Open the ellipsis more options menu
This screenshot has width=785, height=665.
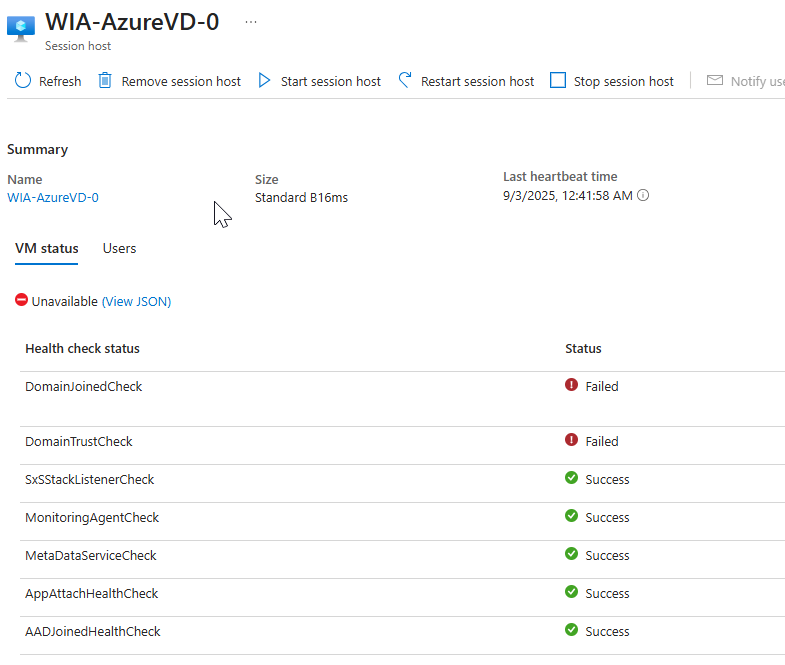pos(251,22)
